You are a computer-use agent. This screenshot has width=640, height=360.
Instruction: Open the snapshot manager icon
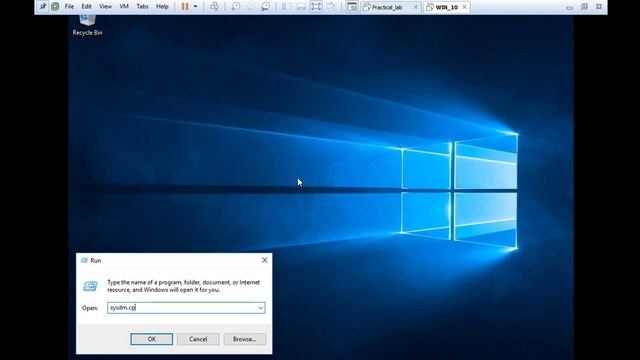[x=266, y=7]
